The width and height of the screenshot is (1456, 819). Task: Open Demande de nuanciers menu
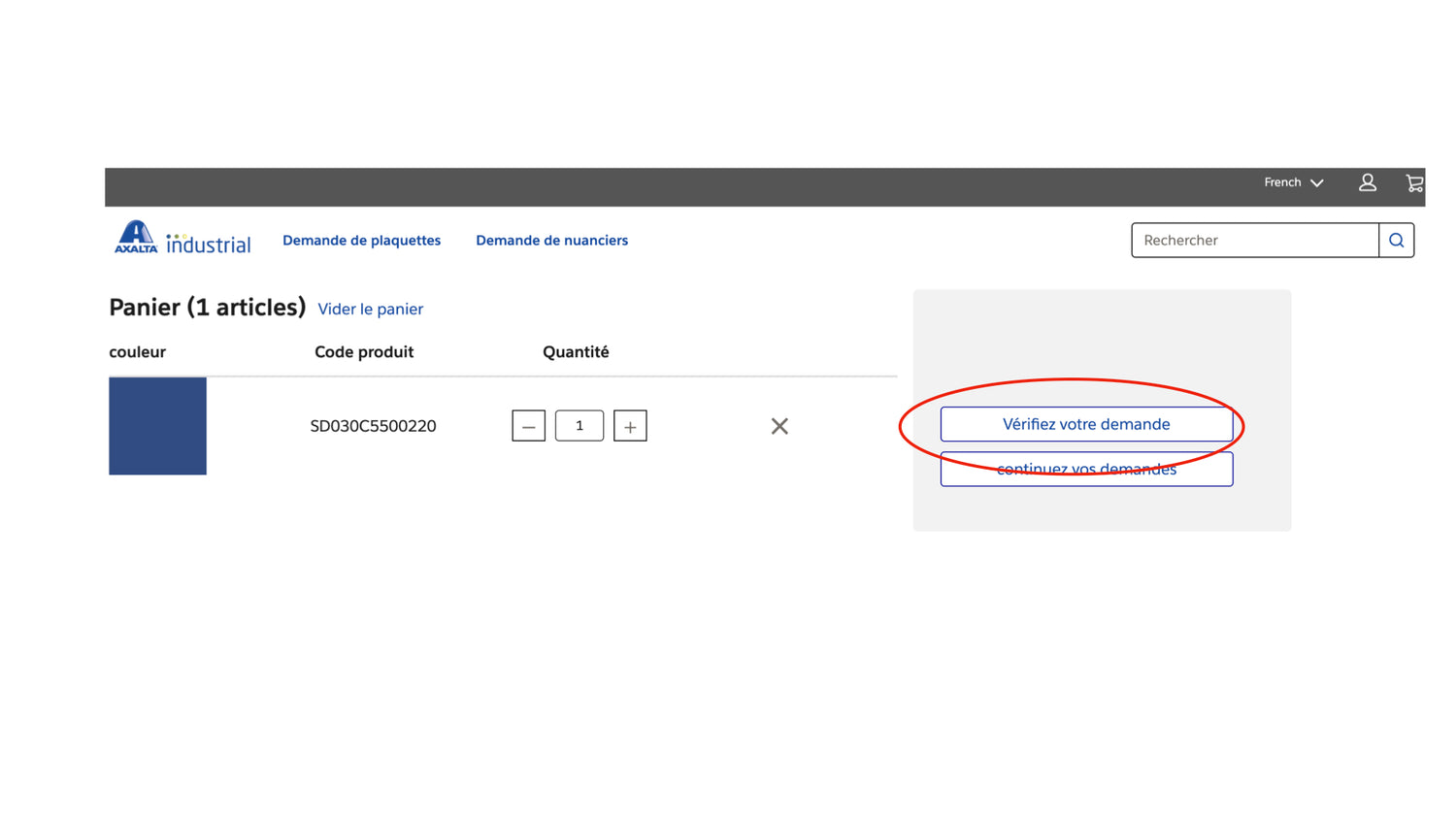pyautogui.click(x=551, y=241)
